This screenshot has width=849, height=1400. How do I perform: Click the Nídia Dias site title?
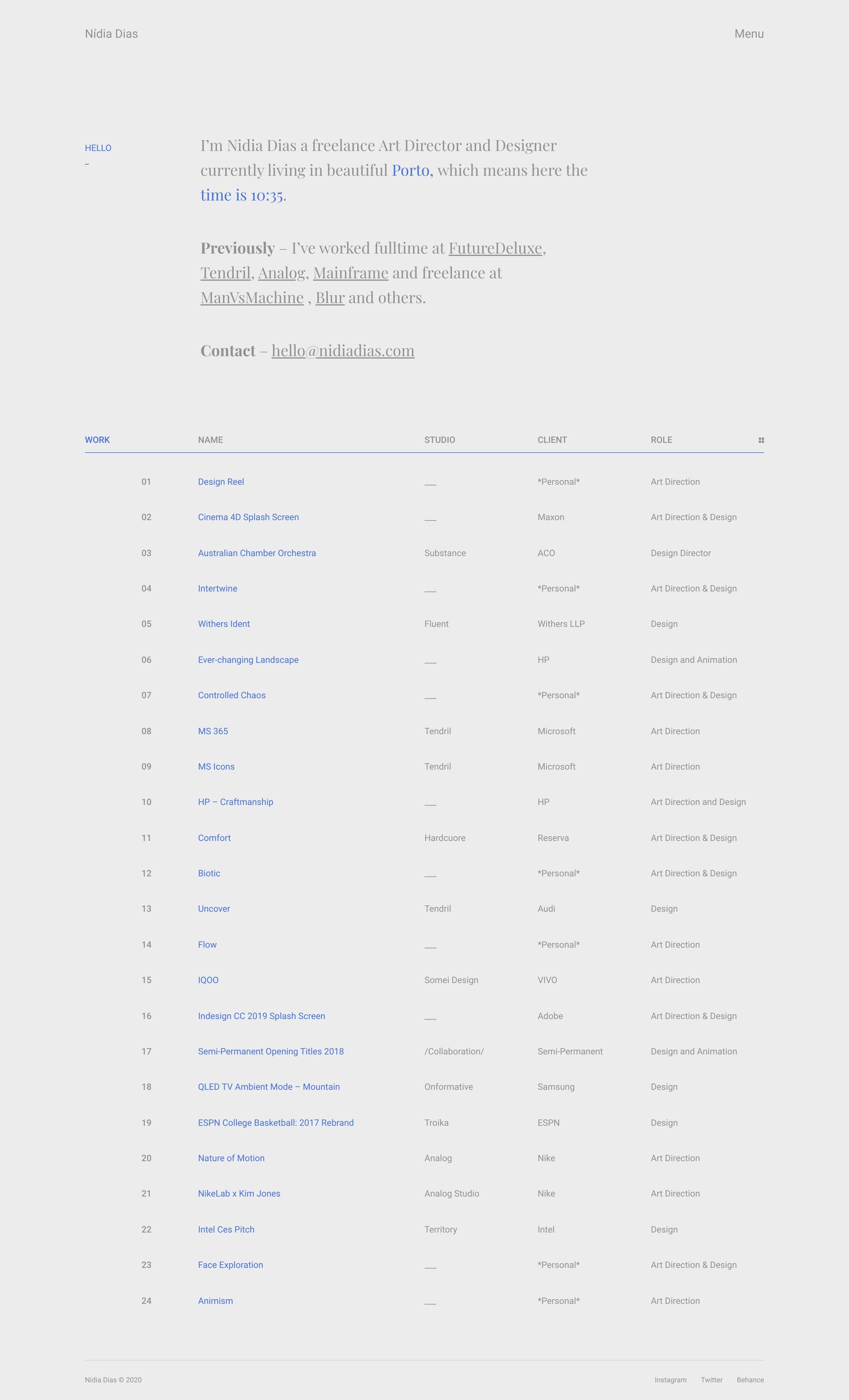(x=111, y=34)
